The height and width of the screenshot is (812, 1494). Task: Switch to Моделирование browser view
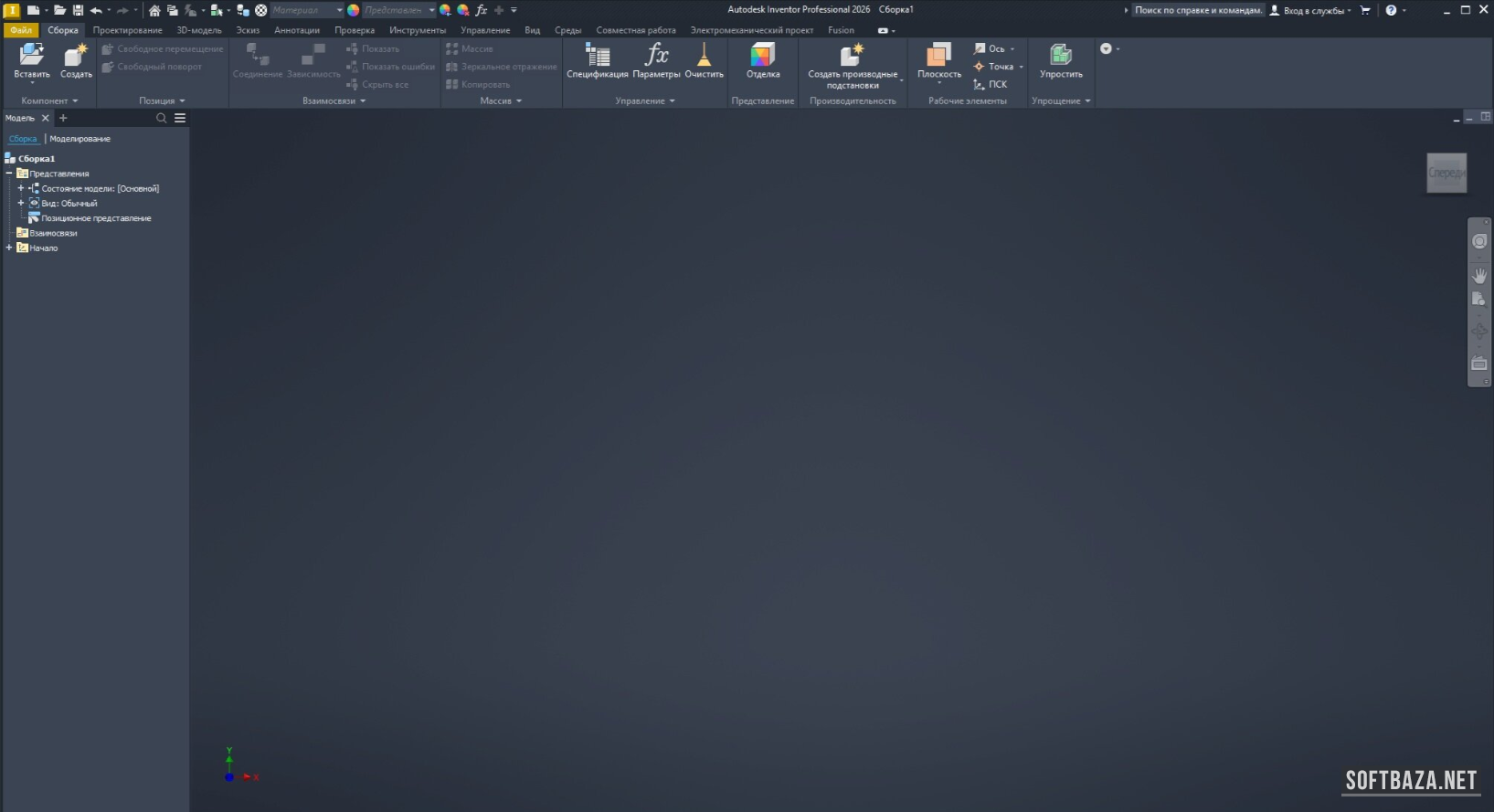click(79, 139)
